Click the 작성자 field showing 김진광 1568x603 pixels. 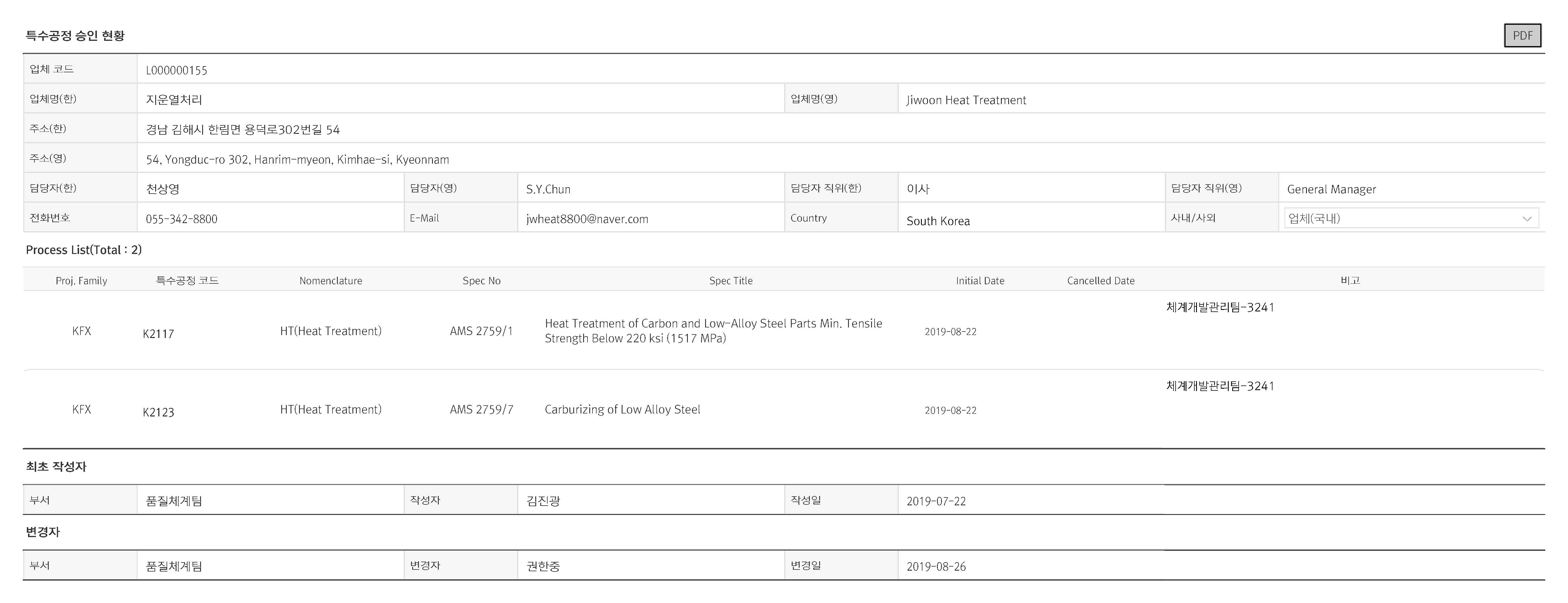pos(543,501)
